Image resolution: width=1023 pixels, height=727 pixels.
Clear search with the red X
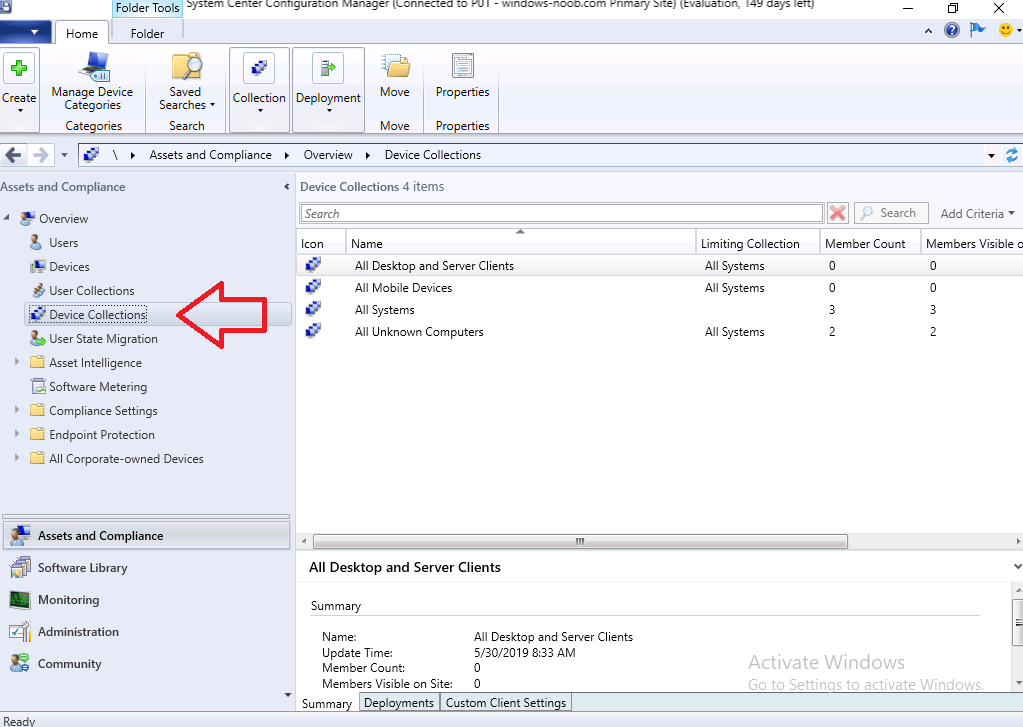[x=838, y=213]
